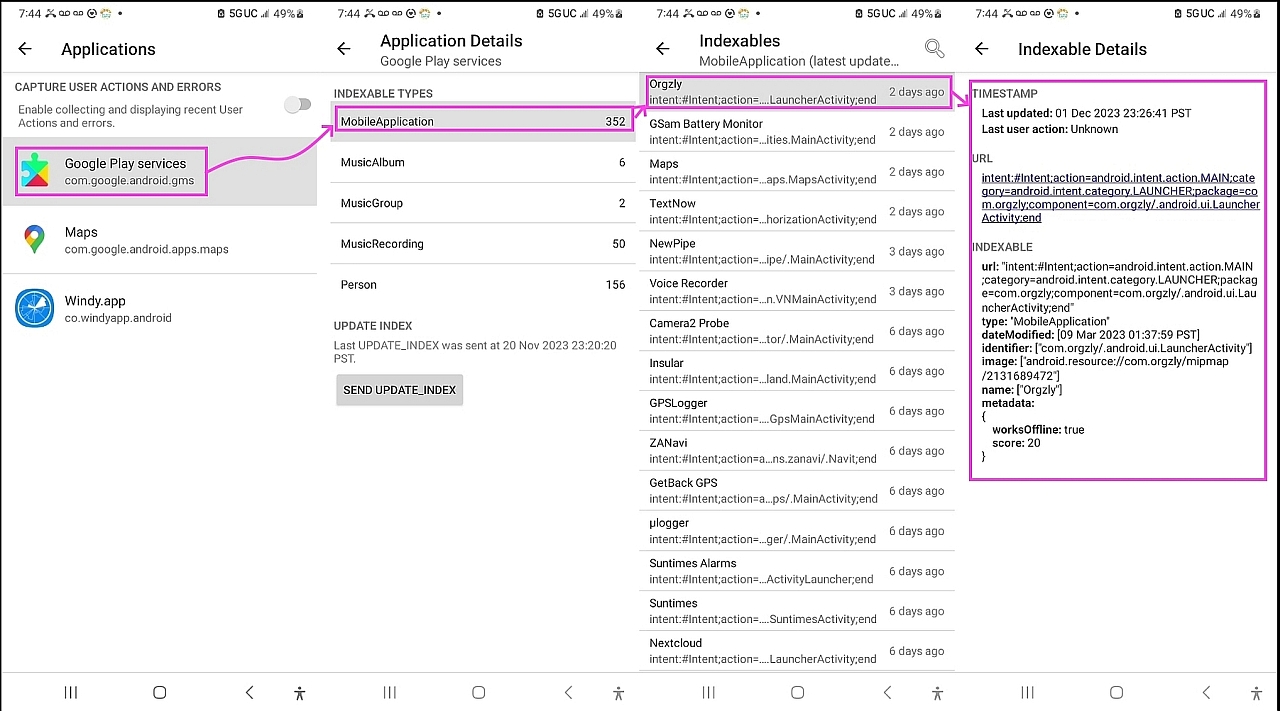The height and width of the screenshot is (711, 1280).
Task: Go back from Application Details screen
Action: [x=344, y=49]
